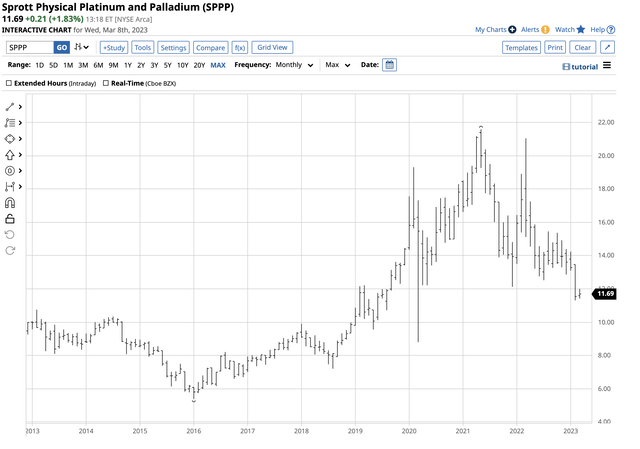Toggle the magnet snap tool
This screenshot has width=640, height=449.
tap(10, 203)
